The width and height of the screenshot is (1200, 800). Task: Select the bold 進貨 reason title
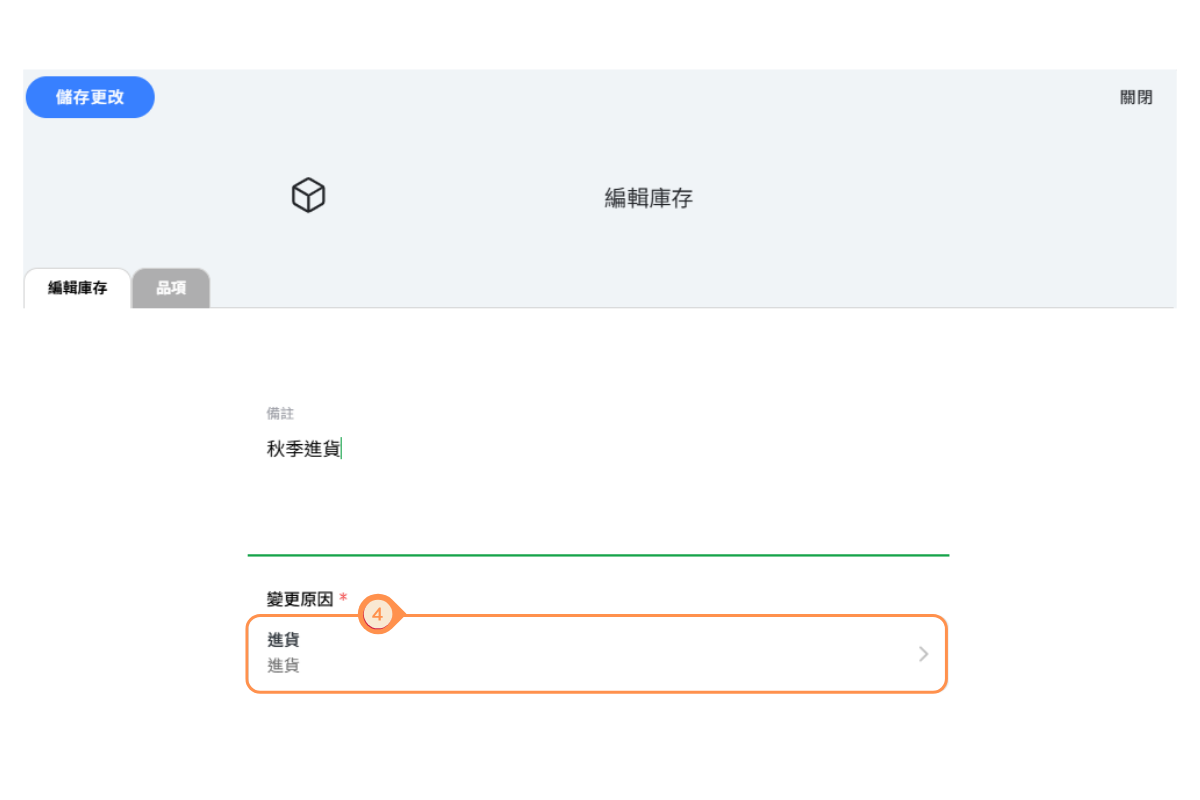283,640
